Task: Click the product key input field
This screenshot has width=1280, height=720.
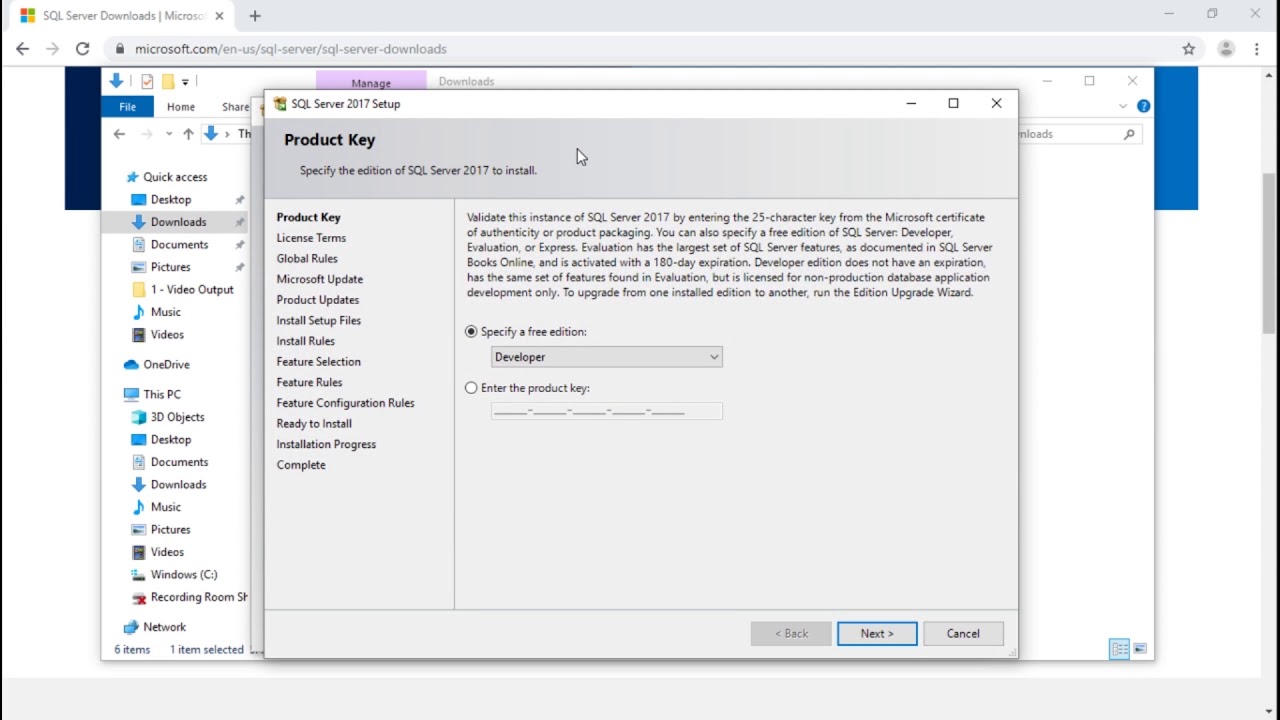Action: click(606, 411)
